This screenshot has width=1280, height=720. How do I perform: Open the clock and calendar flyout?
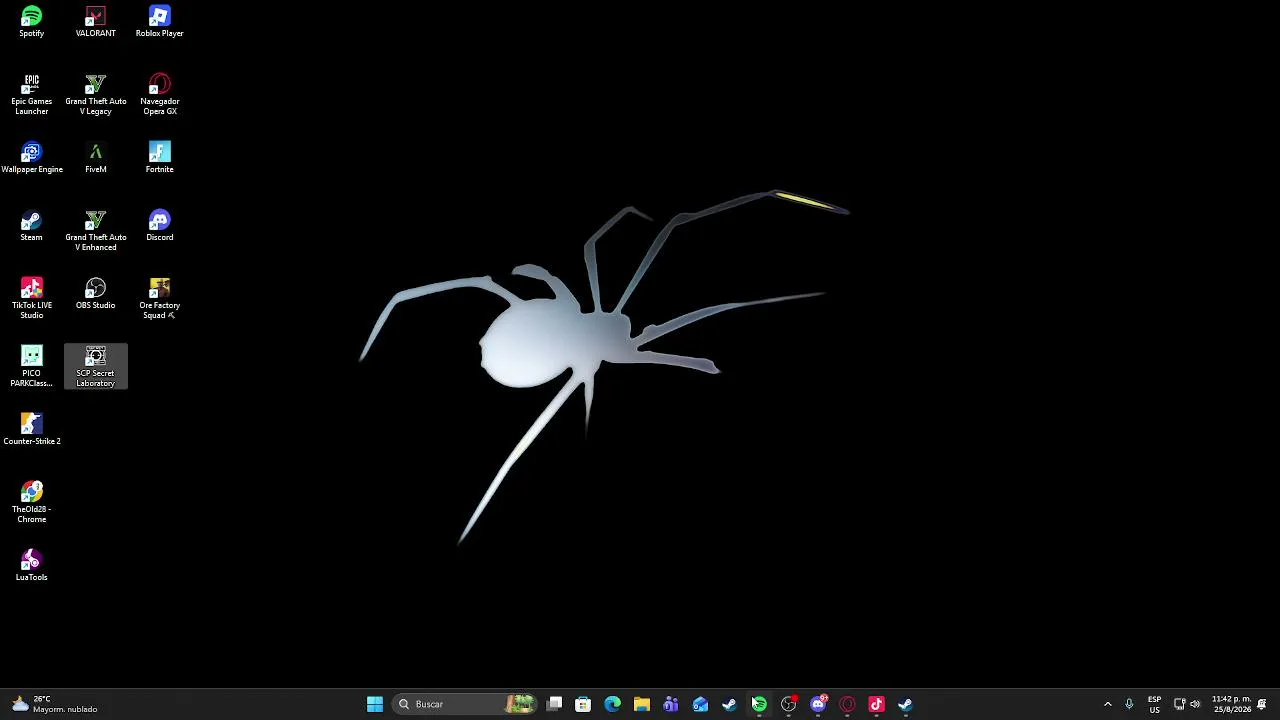(x=1231, y=704)
